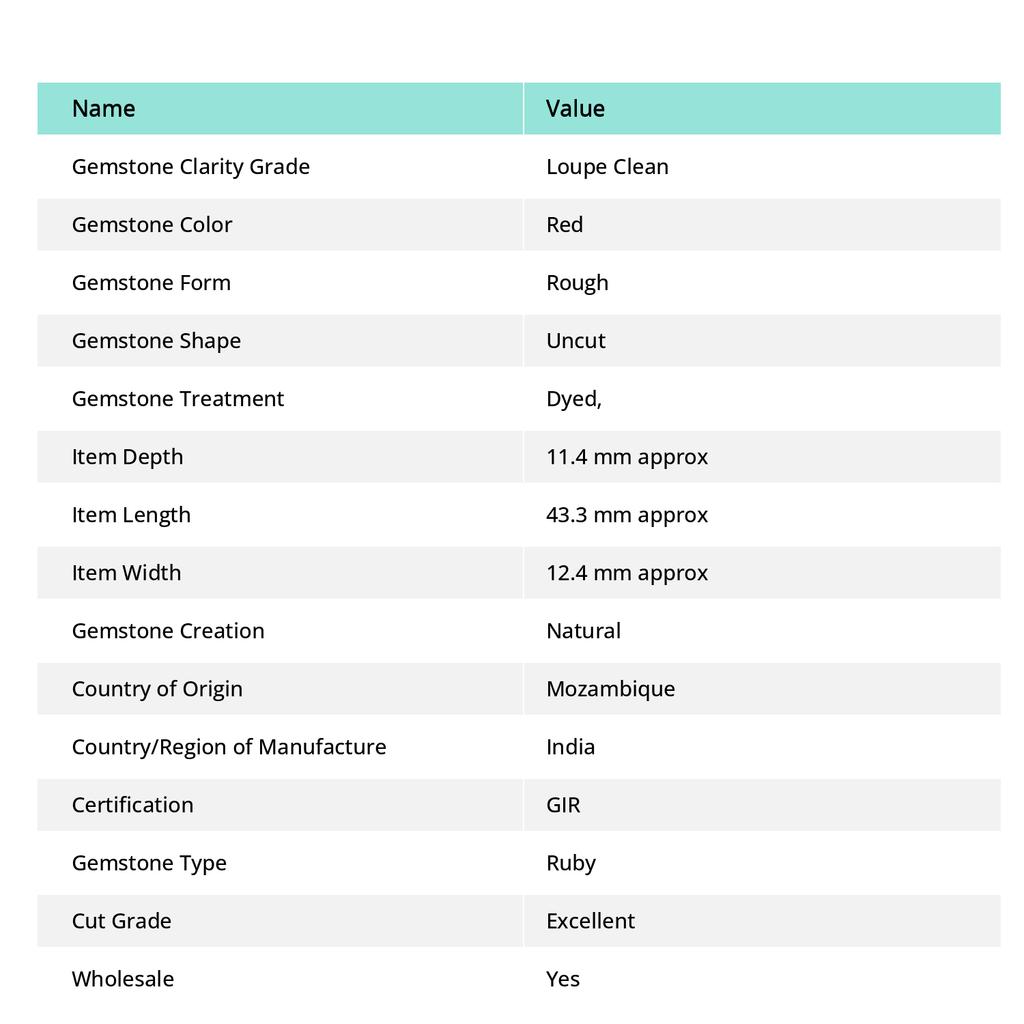
Task: Click the Uncut shape value
Action: (576, 341)
